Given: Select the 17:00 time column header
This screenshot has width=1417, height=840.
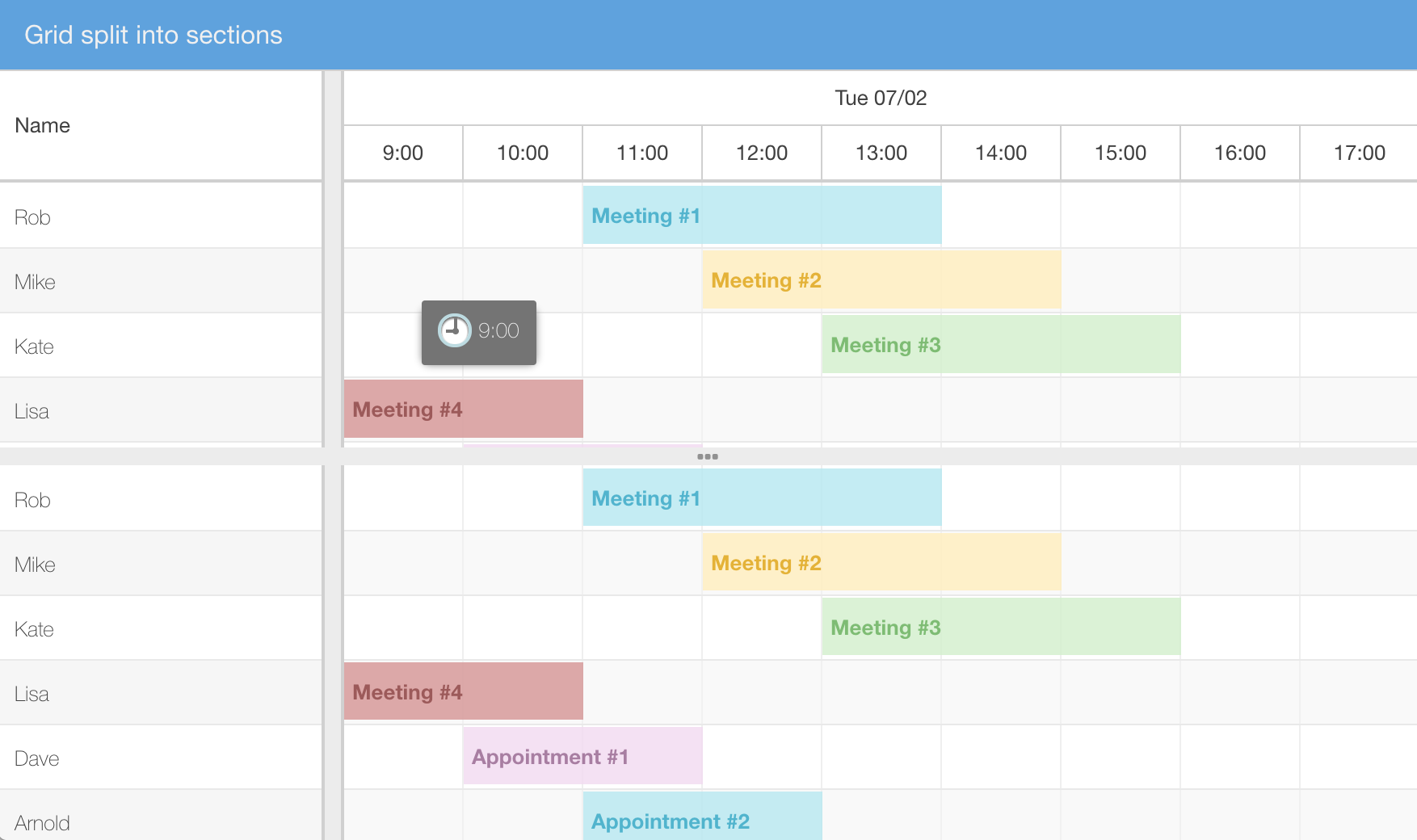Looking at the screenshot, I should [x=1359, y=153].
